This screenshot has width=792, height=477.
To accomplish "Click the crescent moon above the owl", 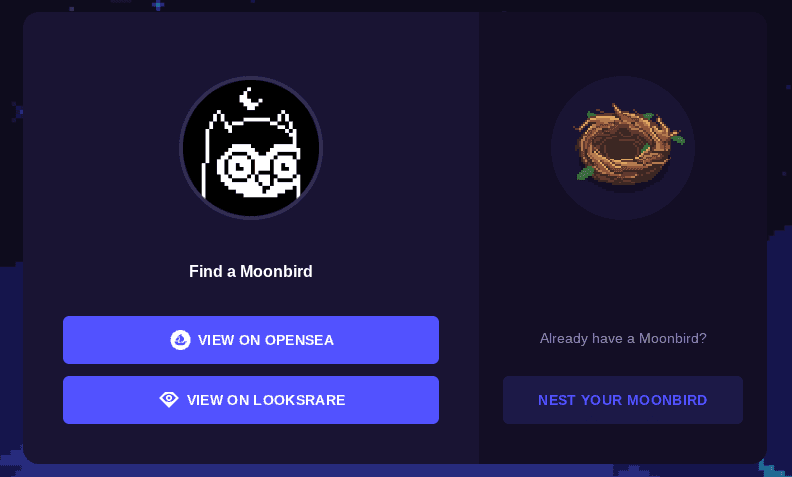I will tap(250, 99).
